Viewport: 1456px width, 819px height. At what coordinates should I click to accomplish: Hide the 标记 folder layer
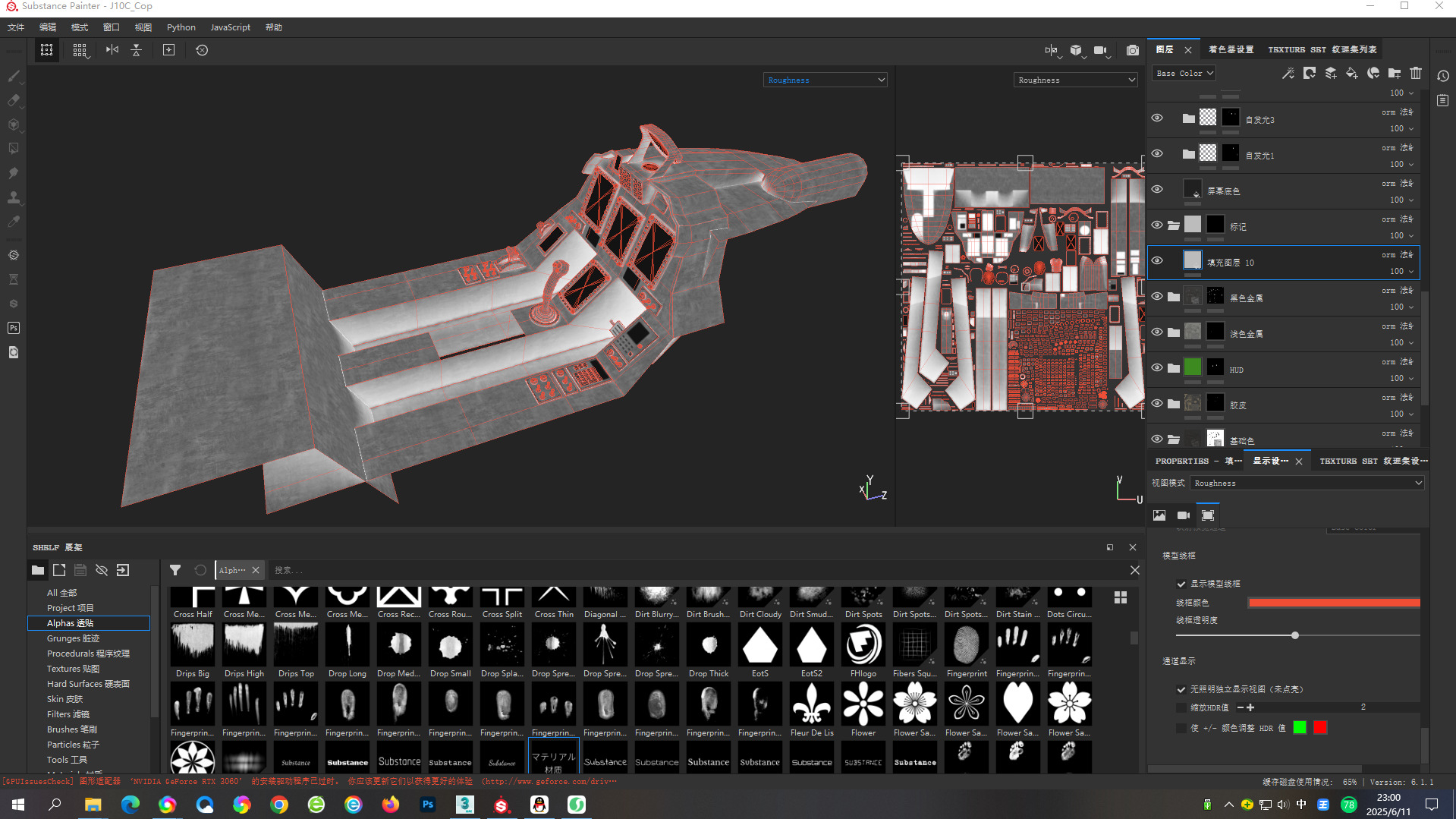pyautogui.click(x=1157, y=225)
